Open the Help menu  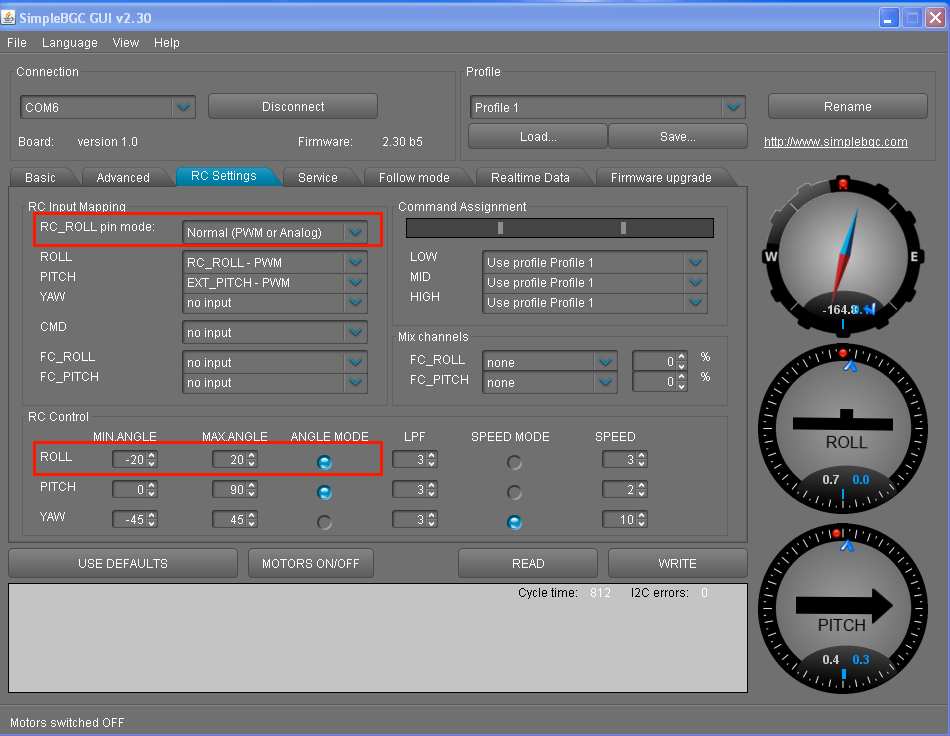coord(167,42)
